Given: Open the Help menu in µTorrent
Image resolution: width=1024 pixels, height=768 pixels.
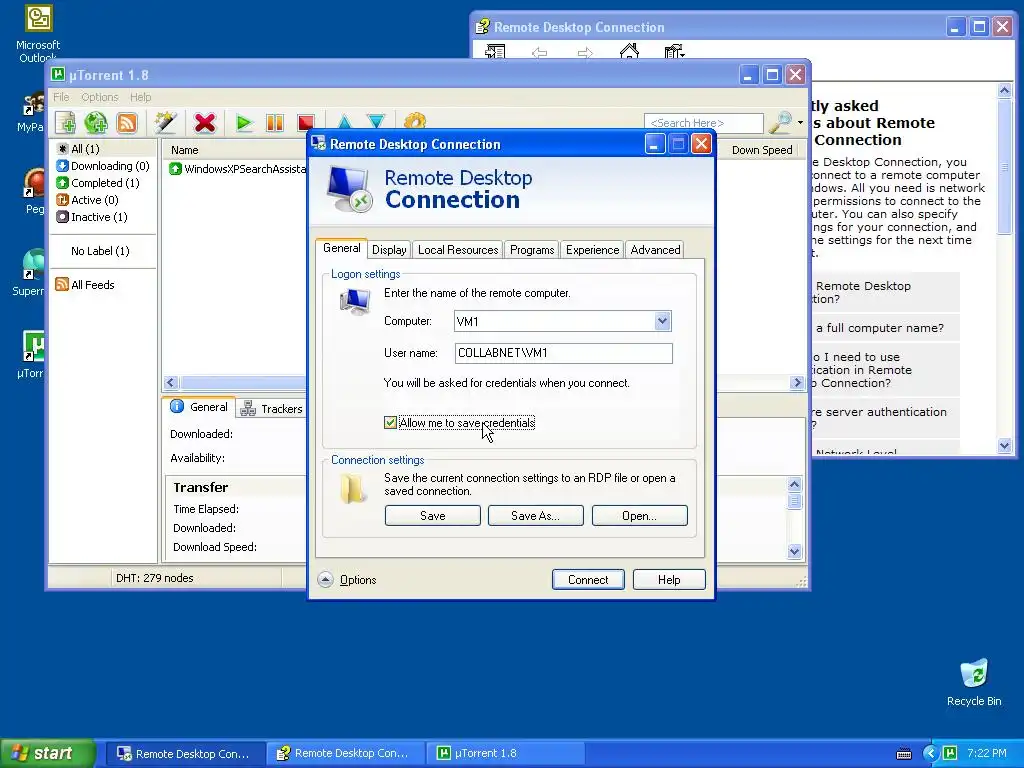Looking at the screenshot, I should 140,97.
